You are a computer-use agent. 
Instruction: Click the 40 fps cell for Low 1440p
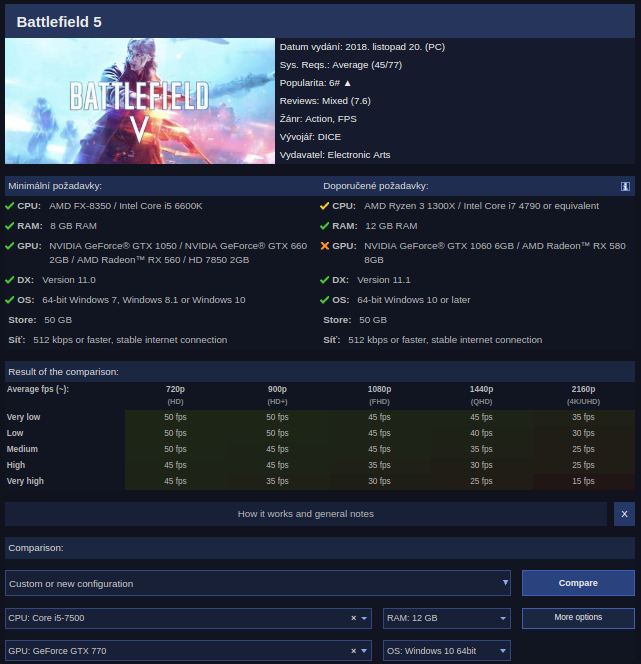point(481,433)
